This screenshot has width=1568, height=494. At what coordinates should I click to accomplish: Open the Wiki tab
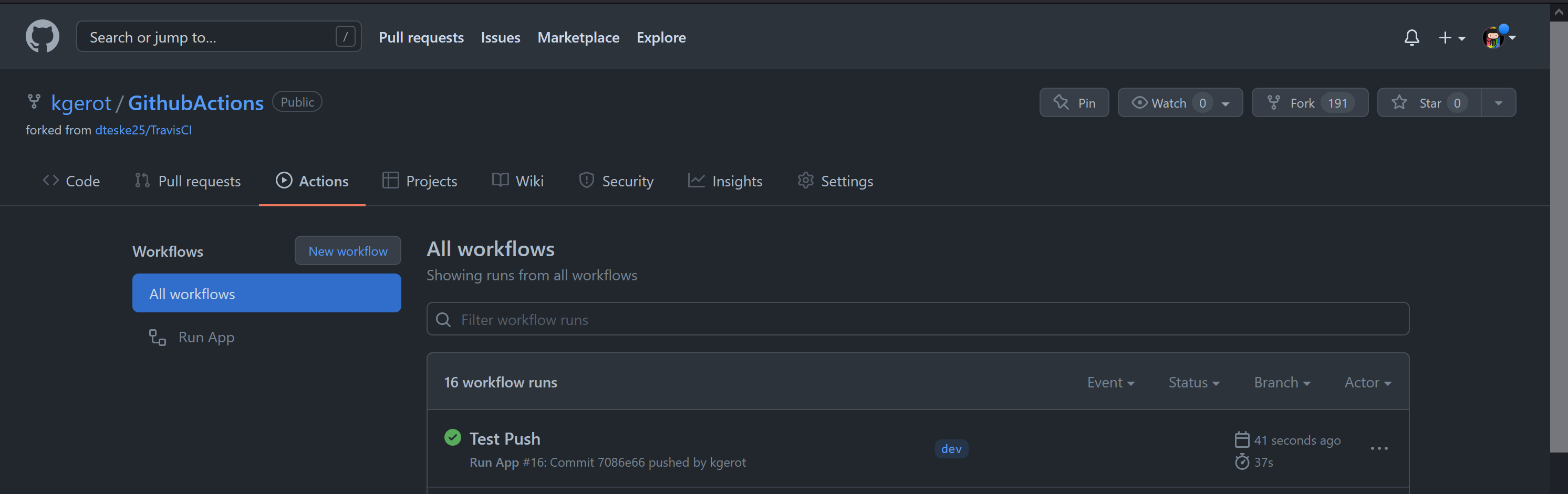(517, 181)
